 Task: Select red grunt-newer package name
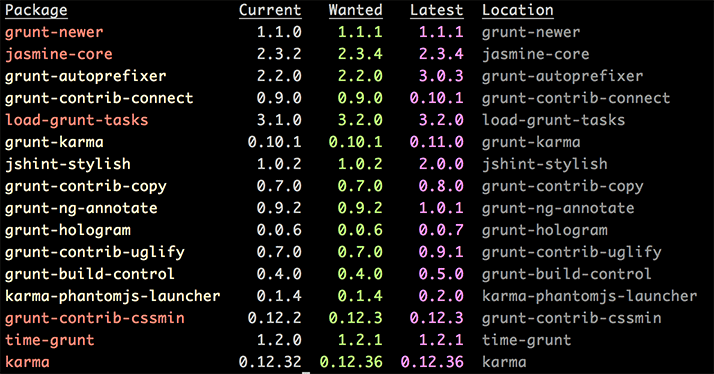coord(54,32)
